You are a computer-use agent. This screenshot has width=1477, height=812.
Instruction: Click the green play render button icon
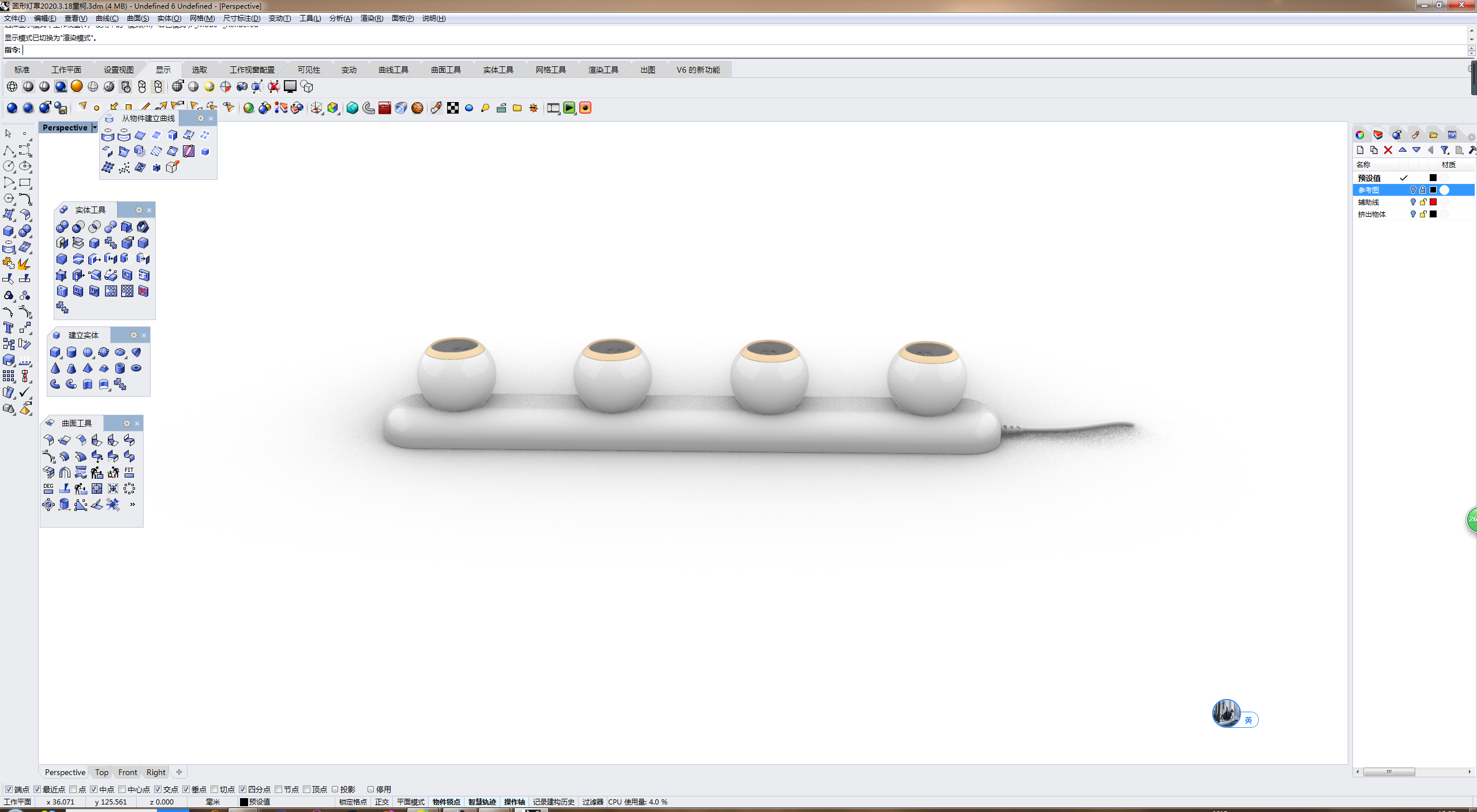click(569, 108)
